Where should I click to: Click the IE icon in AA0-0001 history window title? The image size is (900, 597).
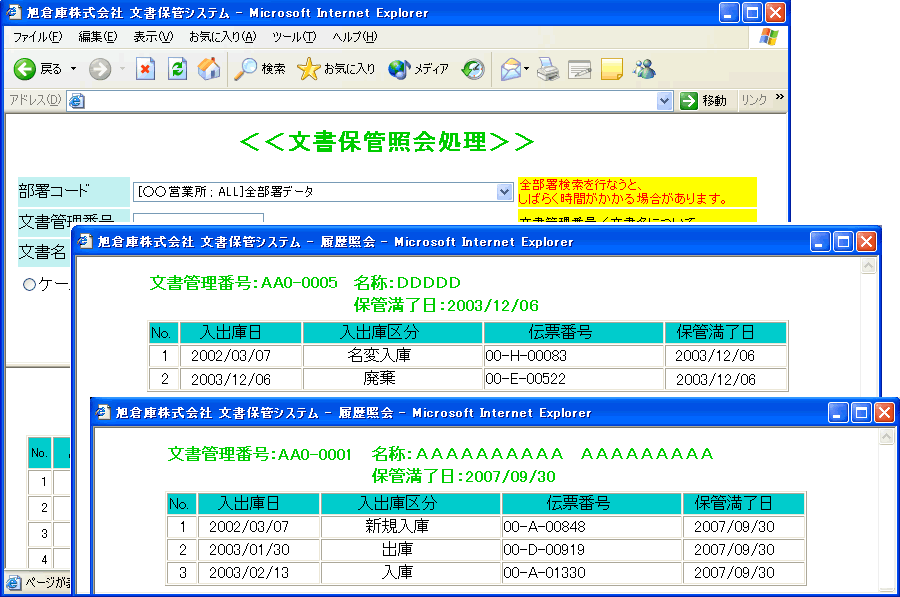point(103,412)
